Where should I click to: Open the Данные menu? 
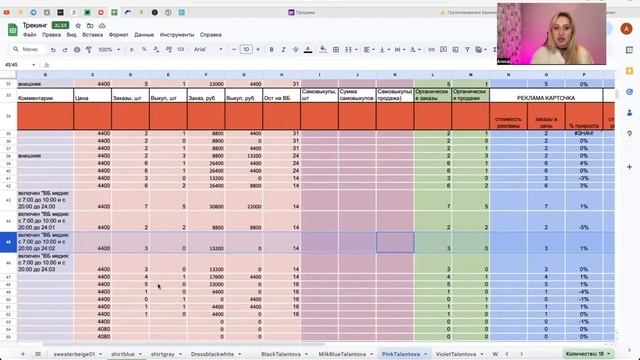pos(144,35)
